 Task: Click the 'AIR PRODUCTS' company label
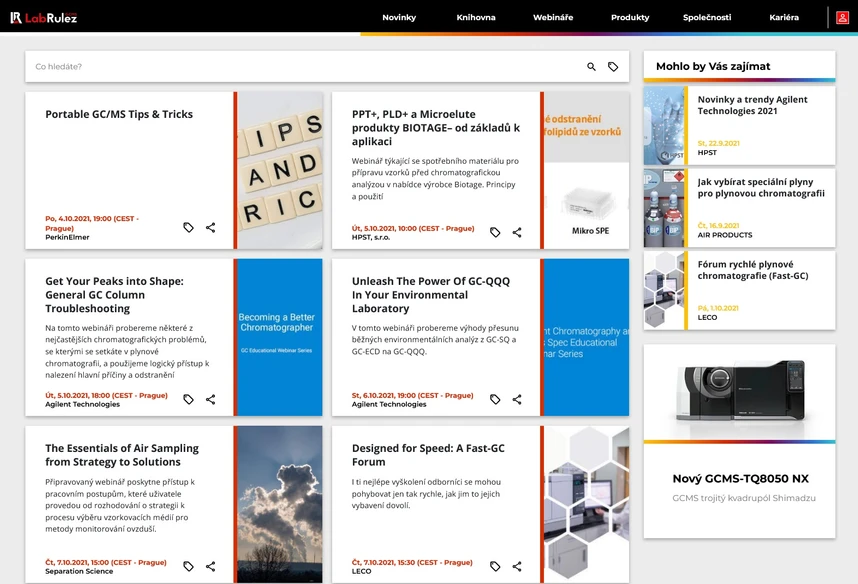[724, 235]
